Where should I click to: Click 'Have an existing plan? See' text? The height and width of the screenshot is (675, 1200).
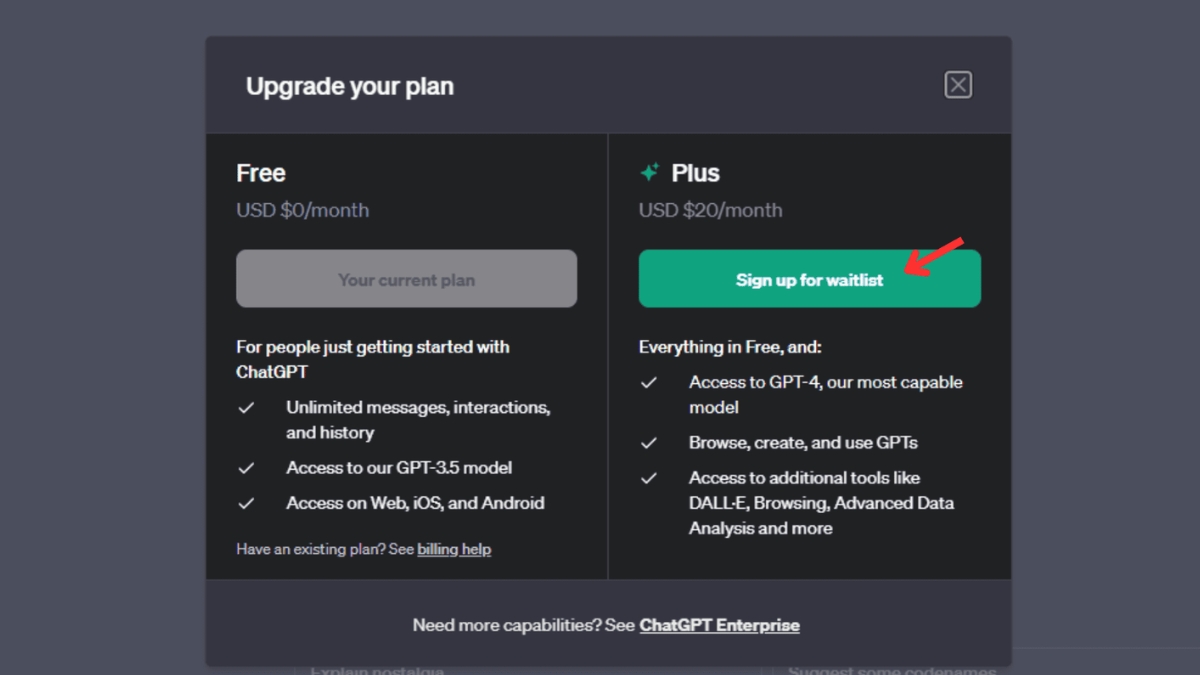click(325, 549)
